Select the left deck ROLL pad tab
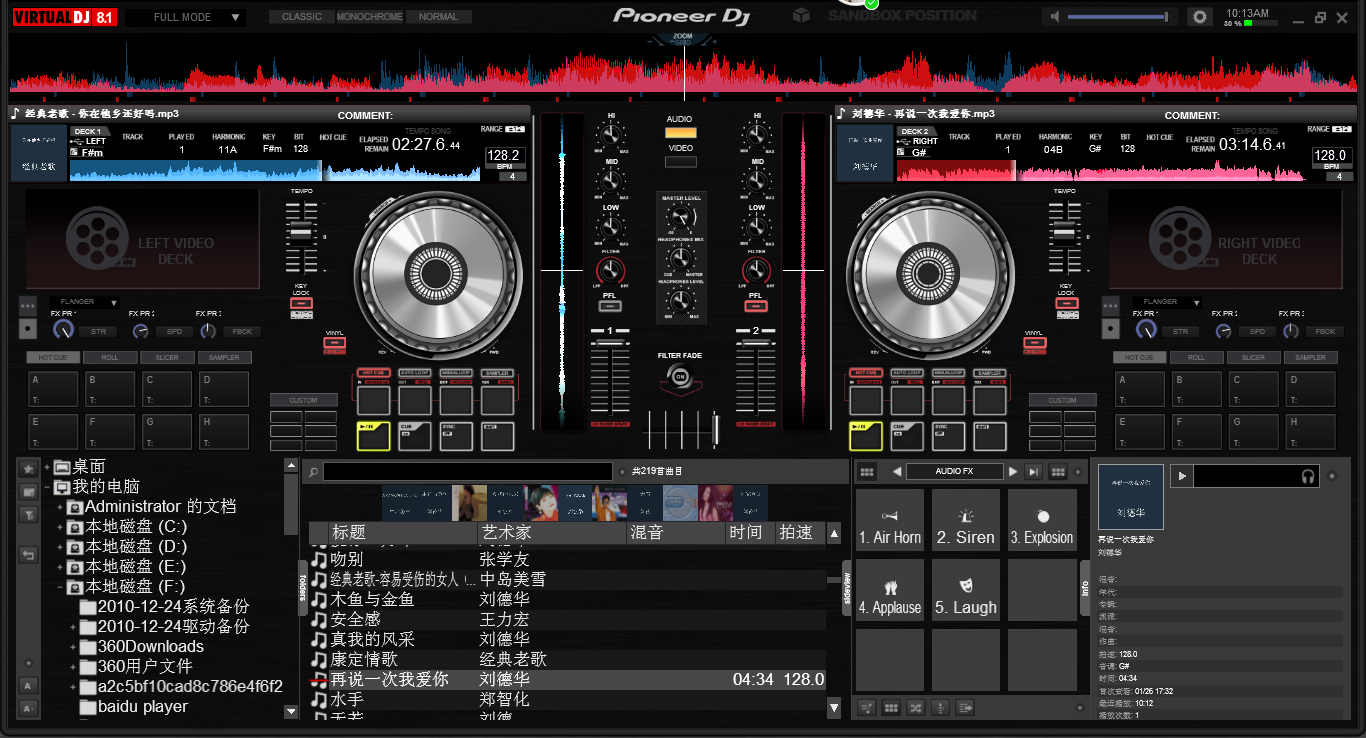 point(110,357)
